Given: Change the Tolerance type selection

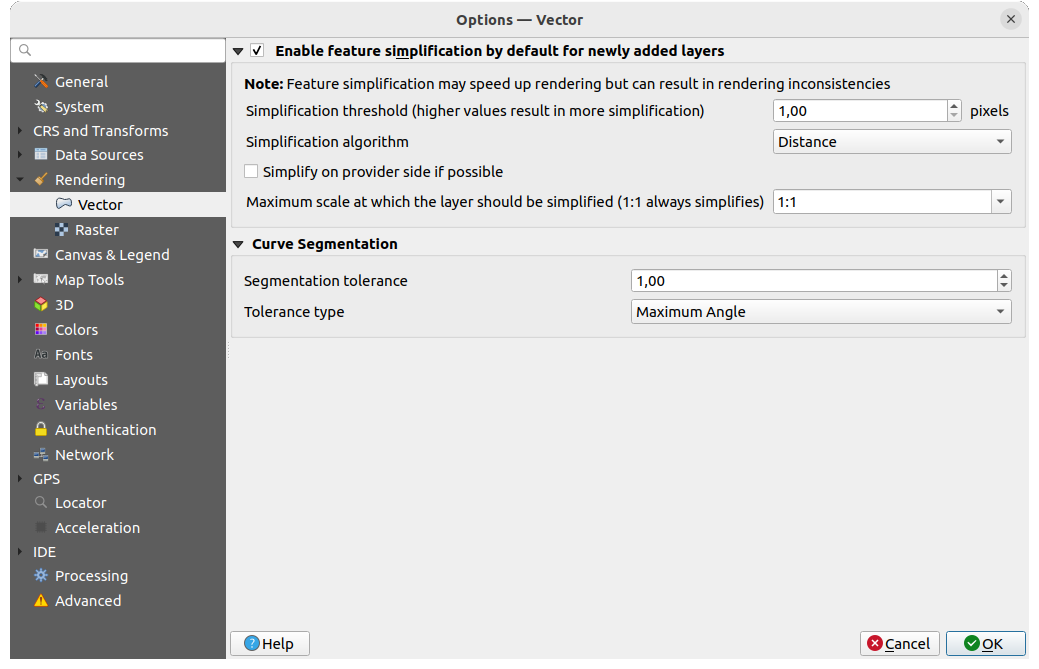Looking at the screenshot, I should pyautogui.click(x=820, y=311).
